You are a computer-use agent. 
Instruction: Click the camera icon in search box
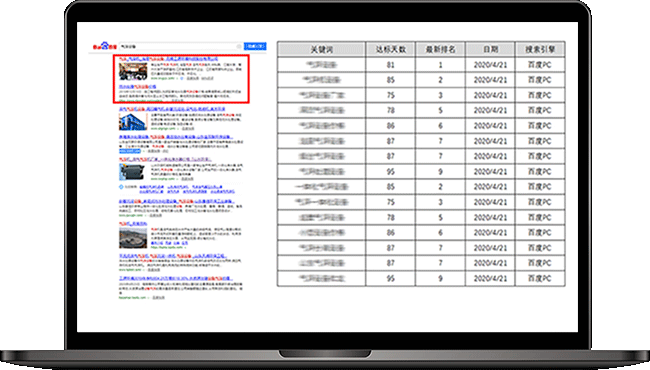pos(239,46)
